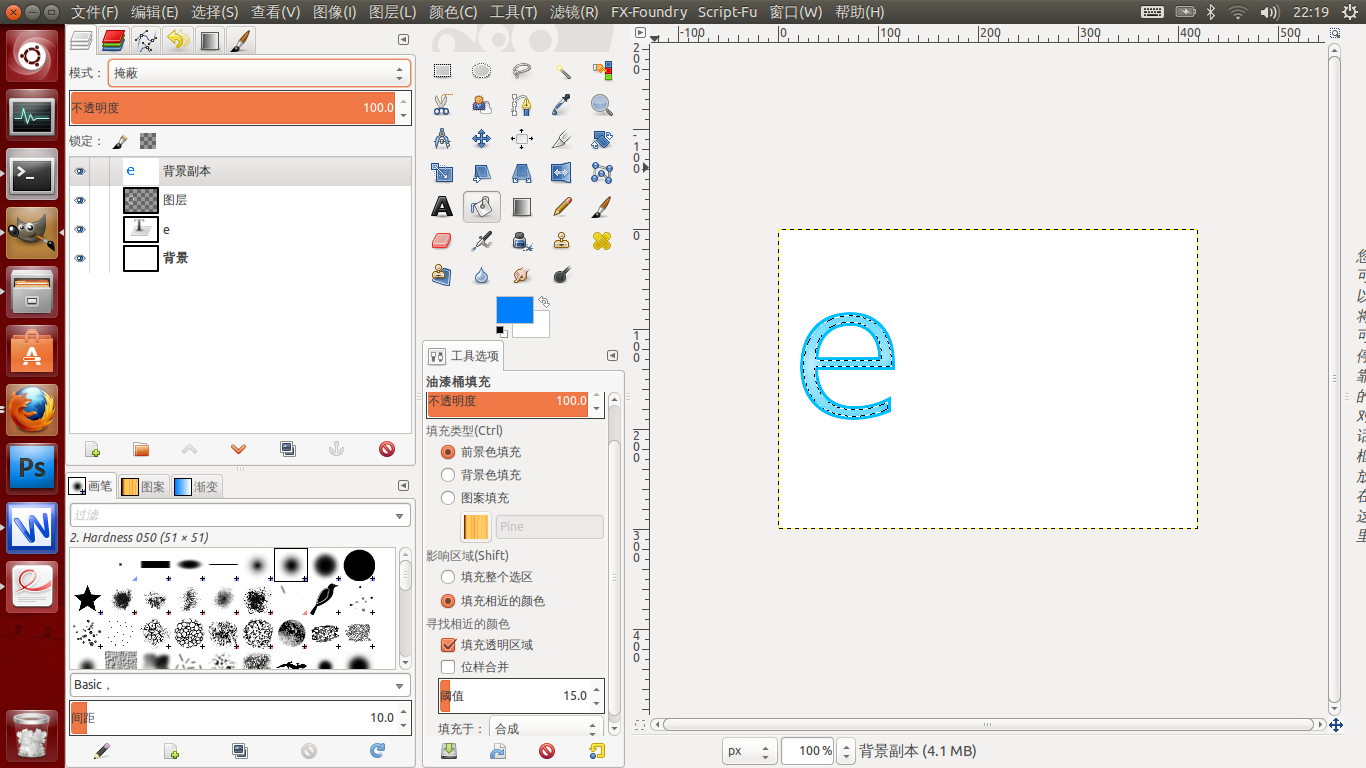Click the Pine pattern preview thumbnail
This screenshot has width=1366, height=768.
point(476,527)
